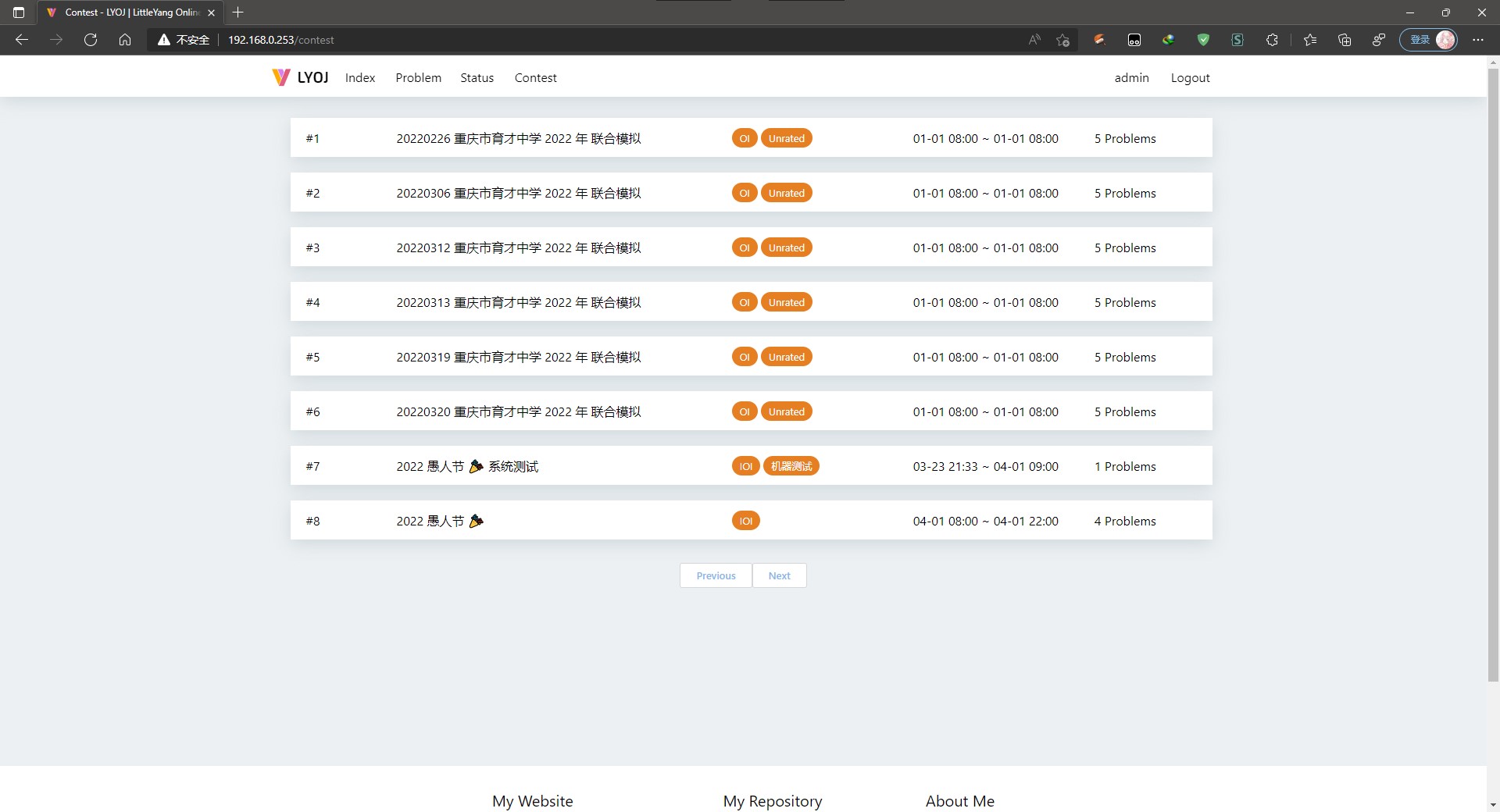Click the back navigation arrow
The image size is (1500, 812).
pos(22,39)
